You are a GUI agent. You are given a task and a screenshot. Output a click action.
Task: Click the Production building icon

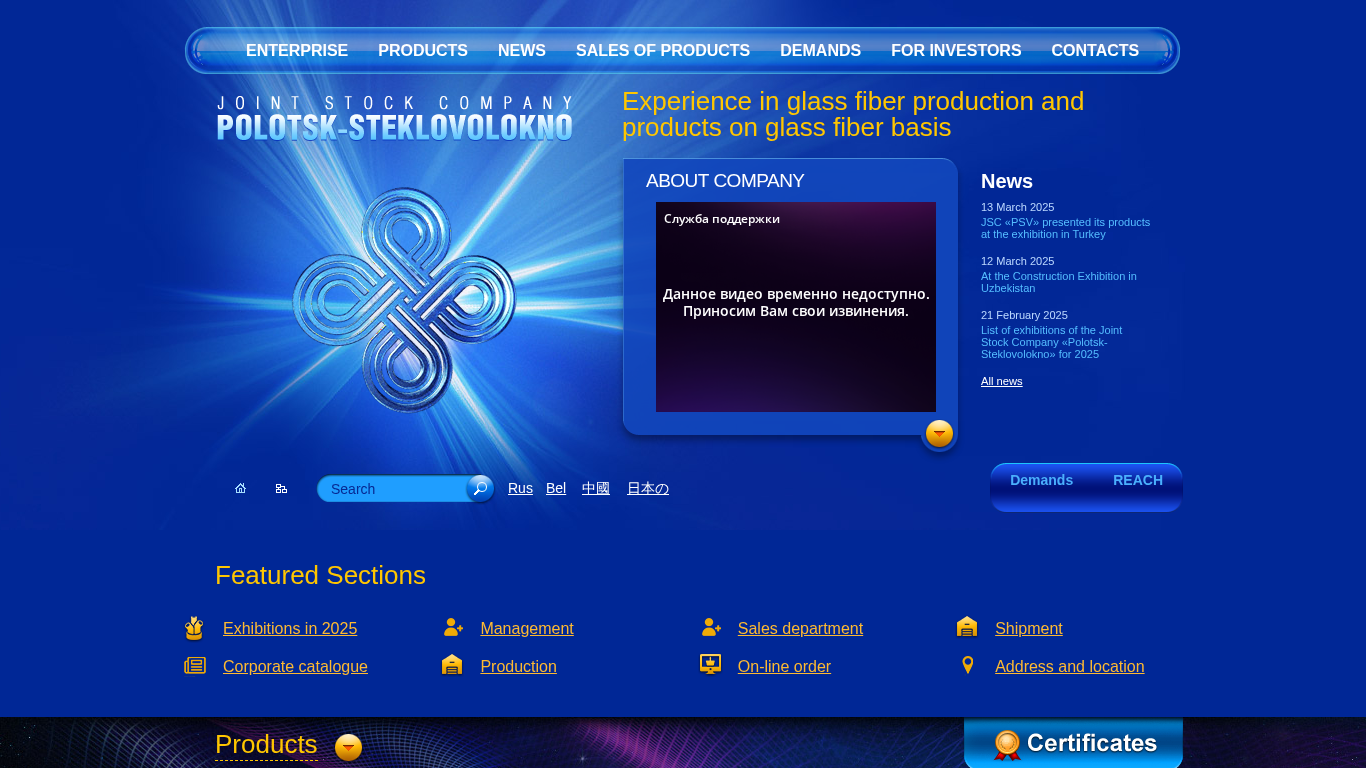(452, 665)
